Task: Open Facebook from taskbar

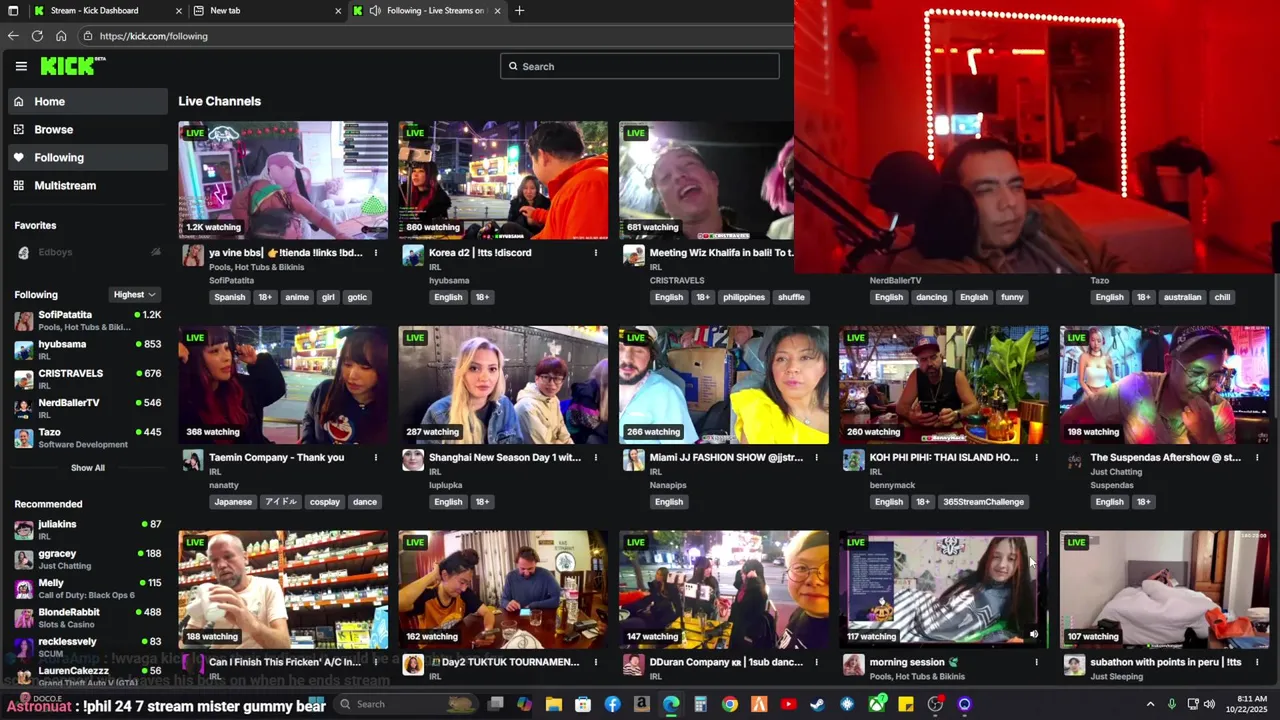Action: coord(612,704)
